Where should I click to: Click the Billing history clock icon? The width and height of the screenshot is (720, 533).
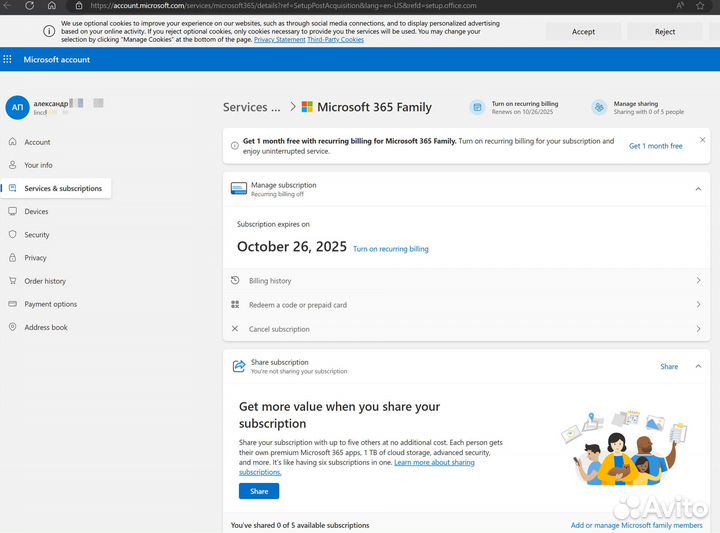(x=235, y=280)
